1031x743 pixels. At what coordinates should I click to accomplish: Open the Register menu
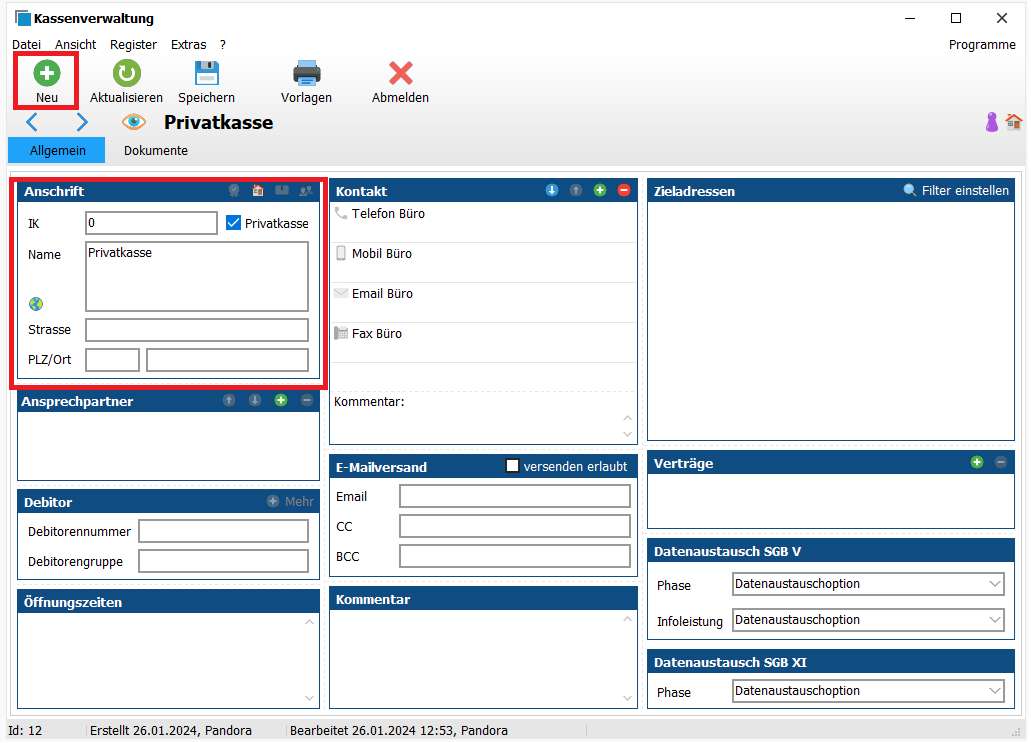[x=133, y=45]
